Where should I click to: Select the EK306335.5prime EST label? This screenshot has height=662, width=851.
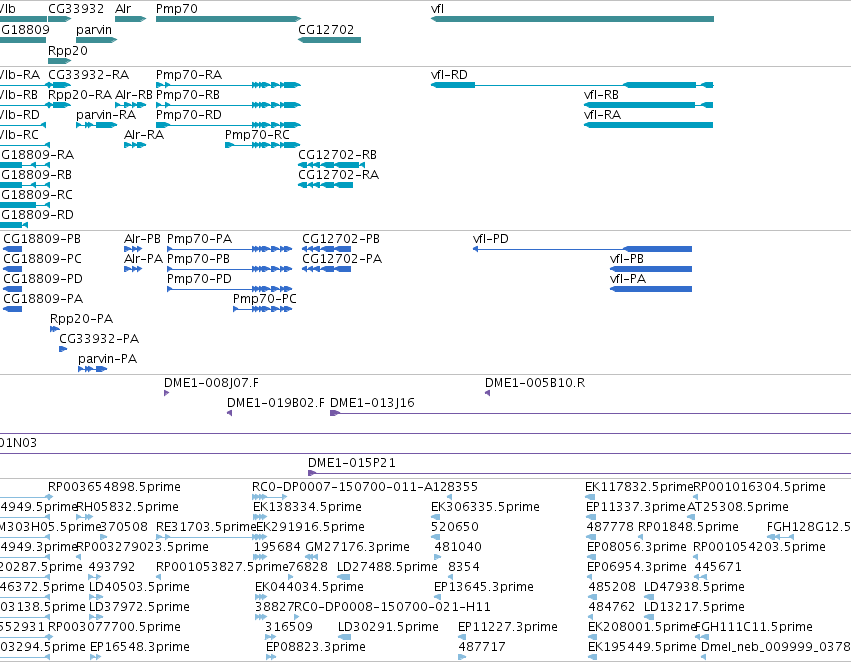point(485,507)
